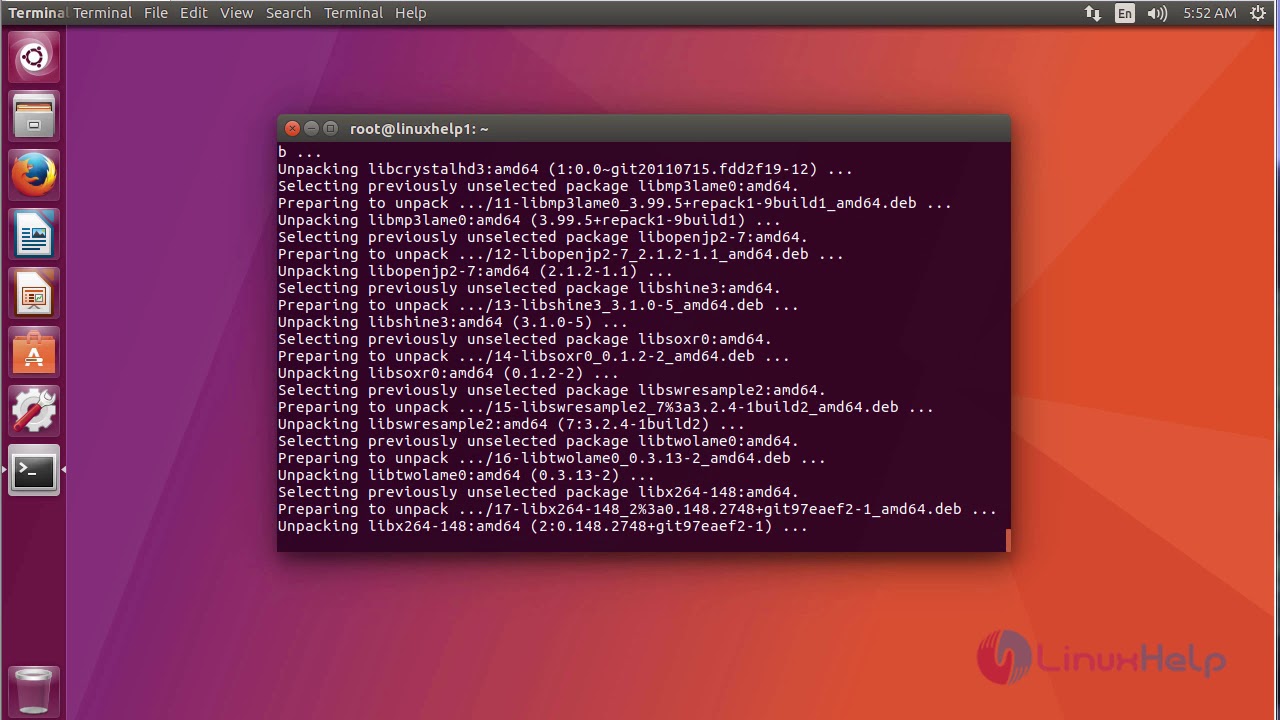Image resolution: width=1280 pixels, height=720 pixels.
Task: Open the sound volume indicator
Action: pyautogui.click(x=1157, y=13)
